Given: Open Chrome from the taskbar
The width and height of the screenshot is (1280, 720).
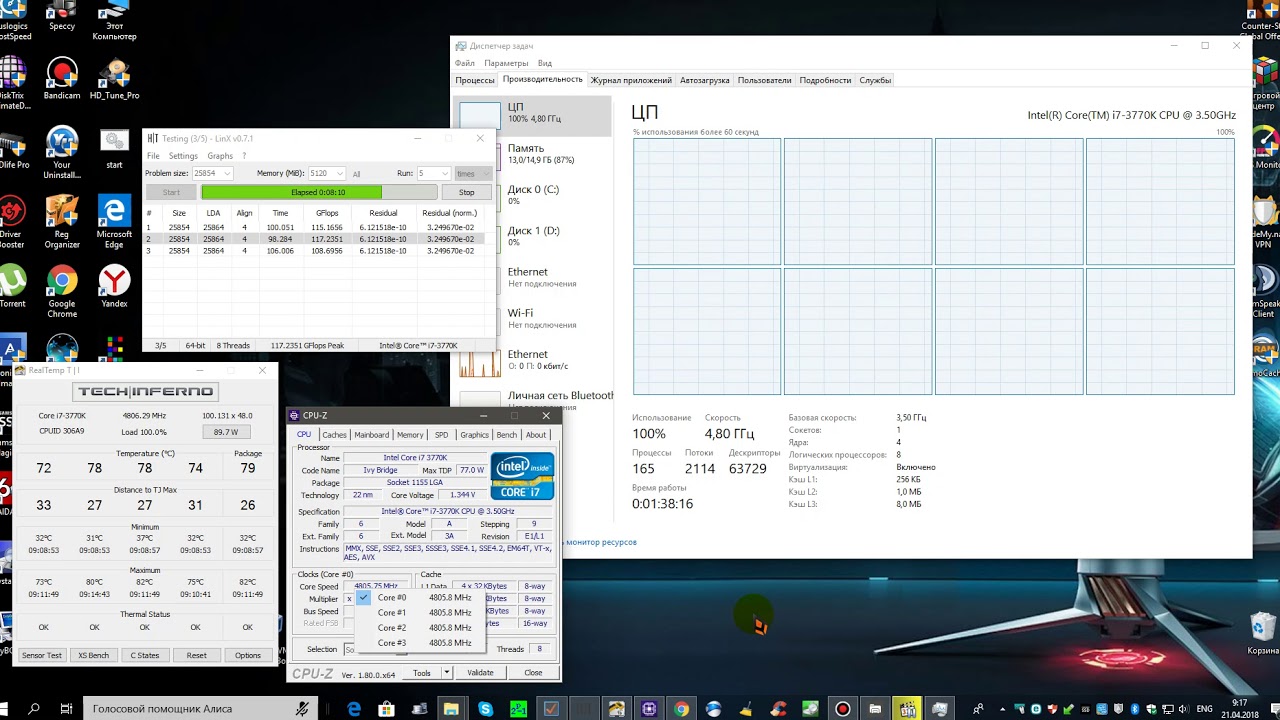Looking at the screenshot, I should point(681,709).
